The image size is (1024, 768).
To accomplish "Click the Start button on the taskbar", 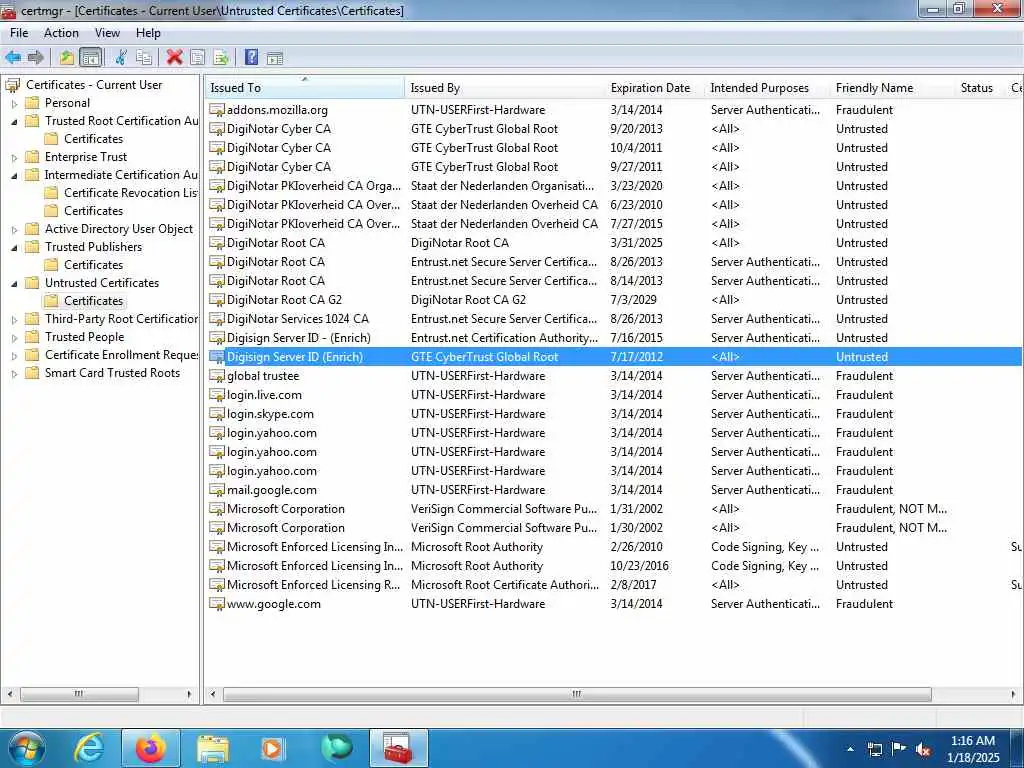I will pyautogui.click(x=26, y=748).
